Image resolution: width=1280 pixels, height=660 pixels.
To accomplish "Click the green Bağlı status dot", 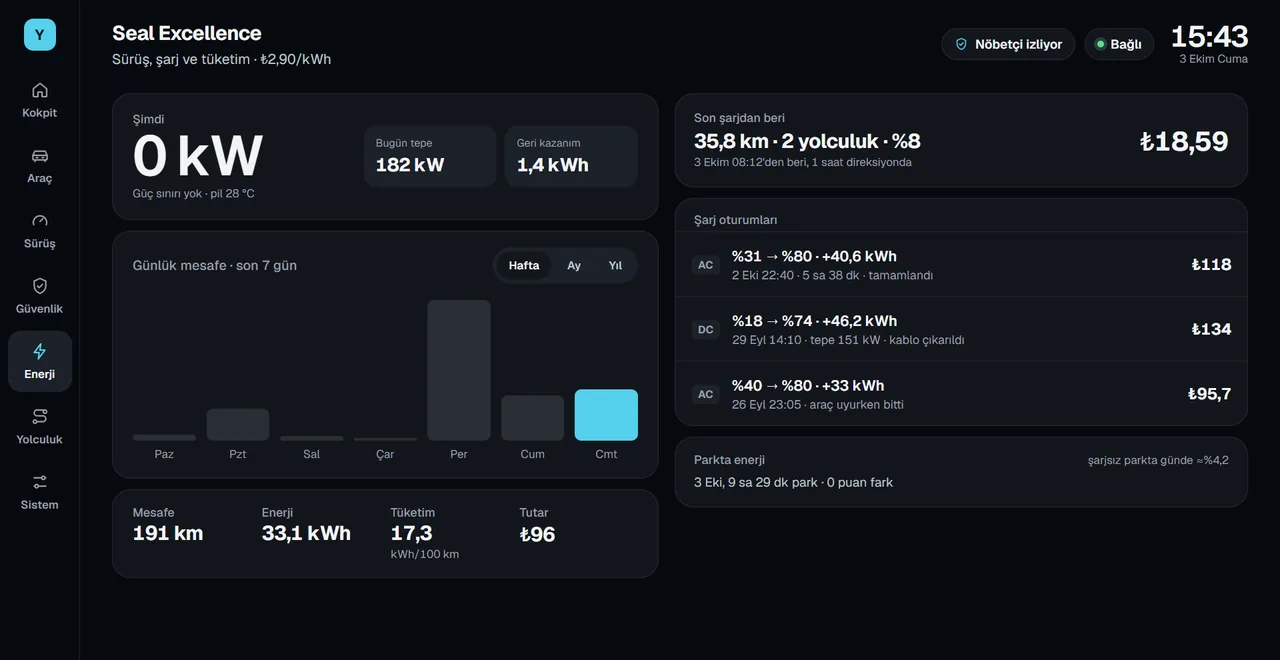I will pos(1100,44).
